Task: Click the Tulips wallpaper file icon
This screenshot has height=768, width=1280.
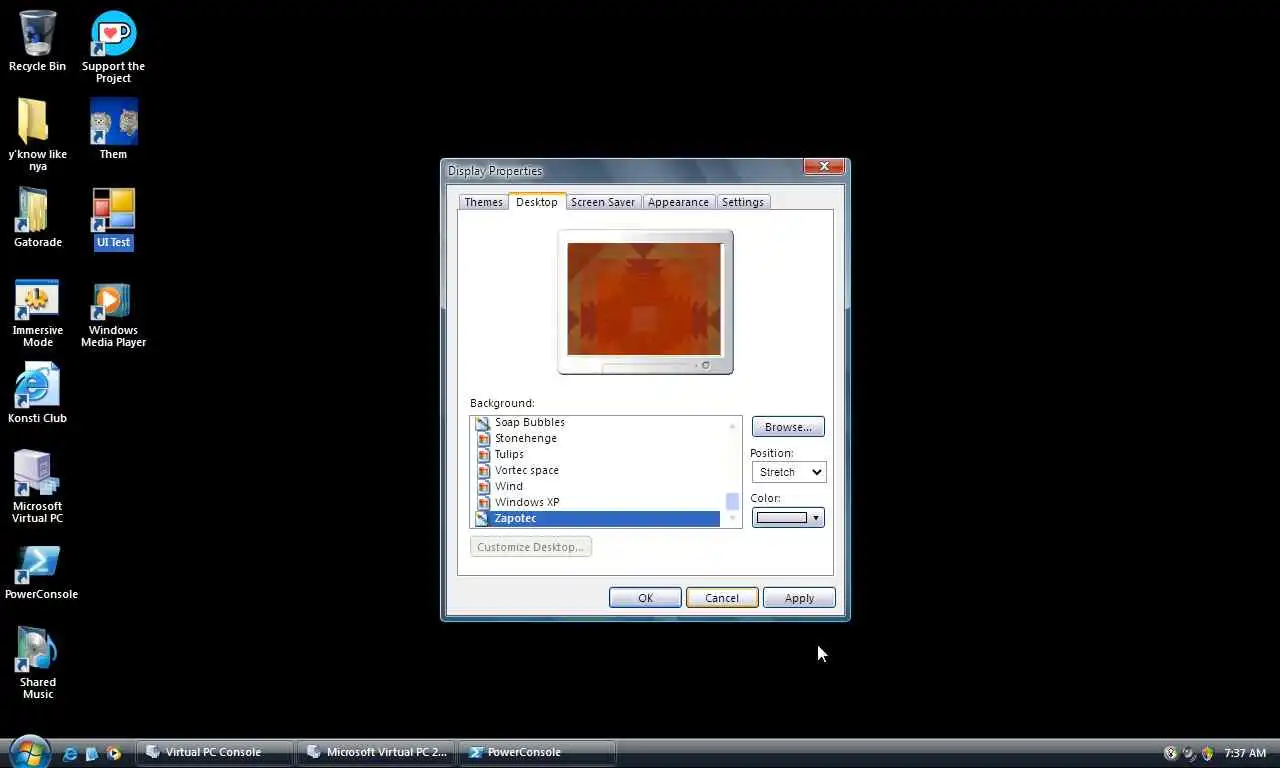Action: (x=483, y=455)
